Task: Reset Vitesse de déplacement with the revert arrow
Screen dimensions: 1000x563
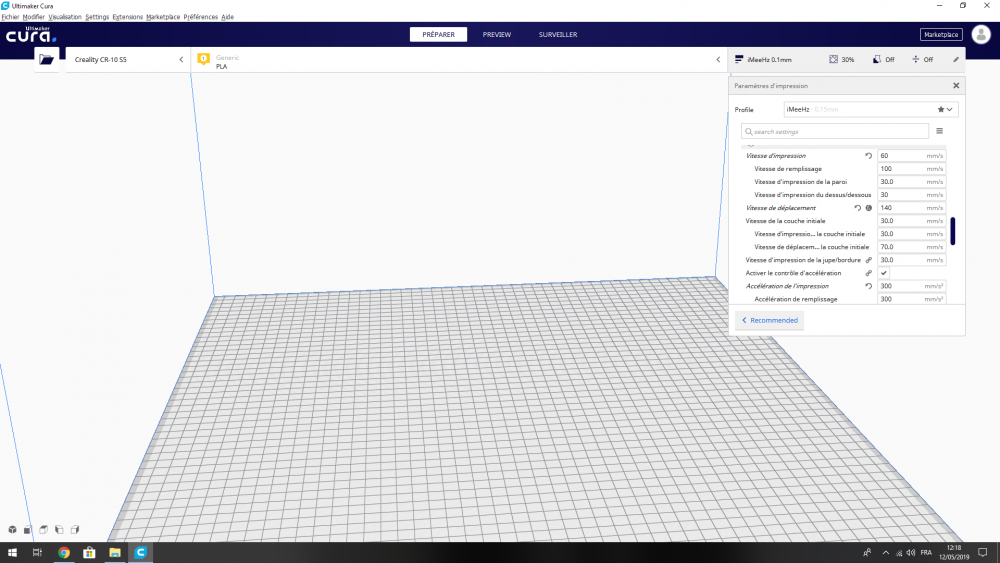Action: tap(858, 208)
